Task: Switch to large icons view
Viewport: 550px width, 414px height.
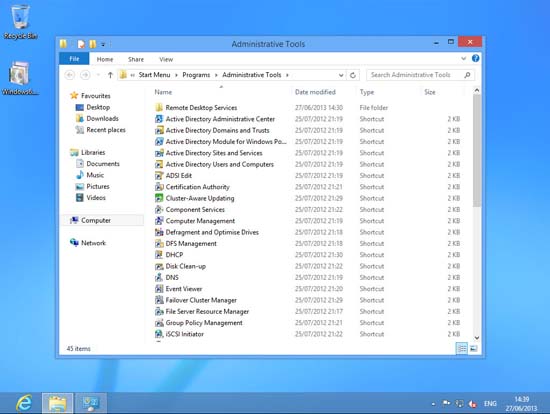Action: (x=474, y=348)
